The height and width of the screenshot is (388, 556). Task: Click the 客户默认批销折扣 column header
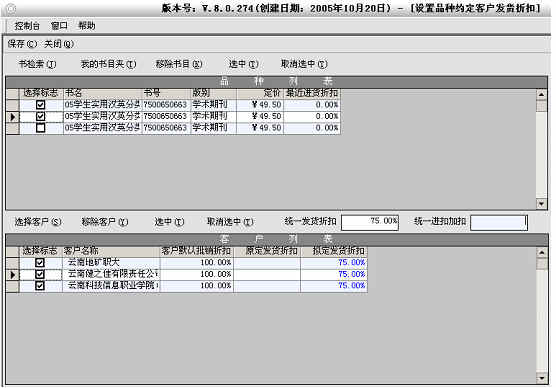tap(197, 251)
